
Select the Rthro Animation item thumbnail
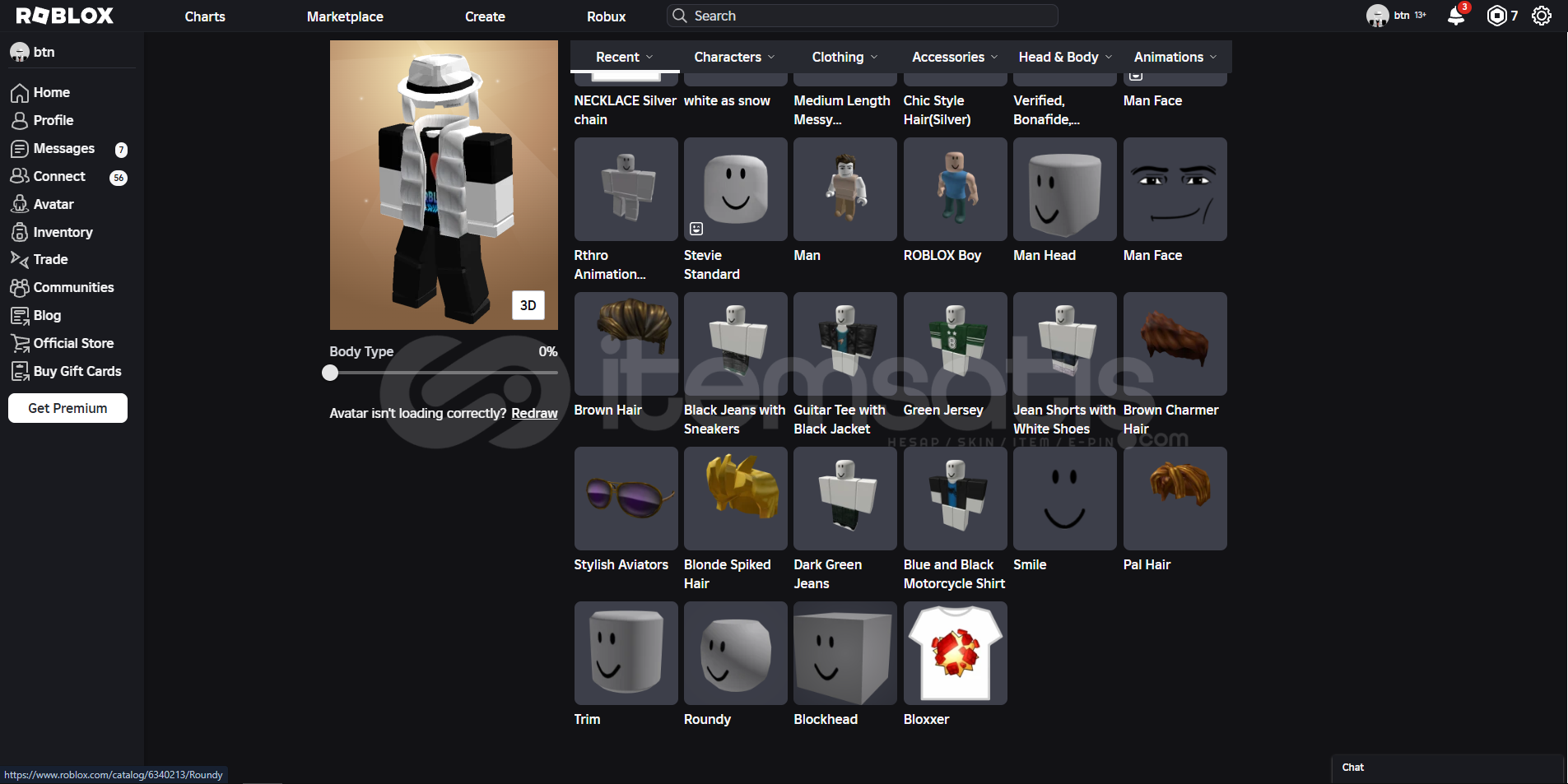[626, 189]
